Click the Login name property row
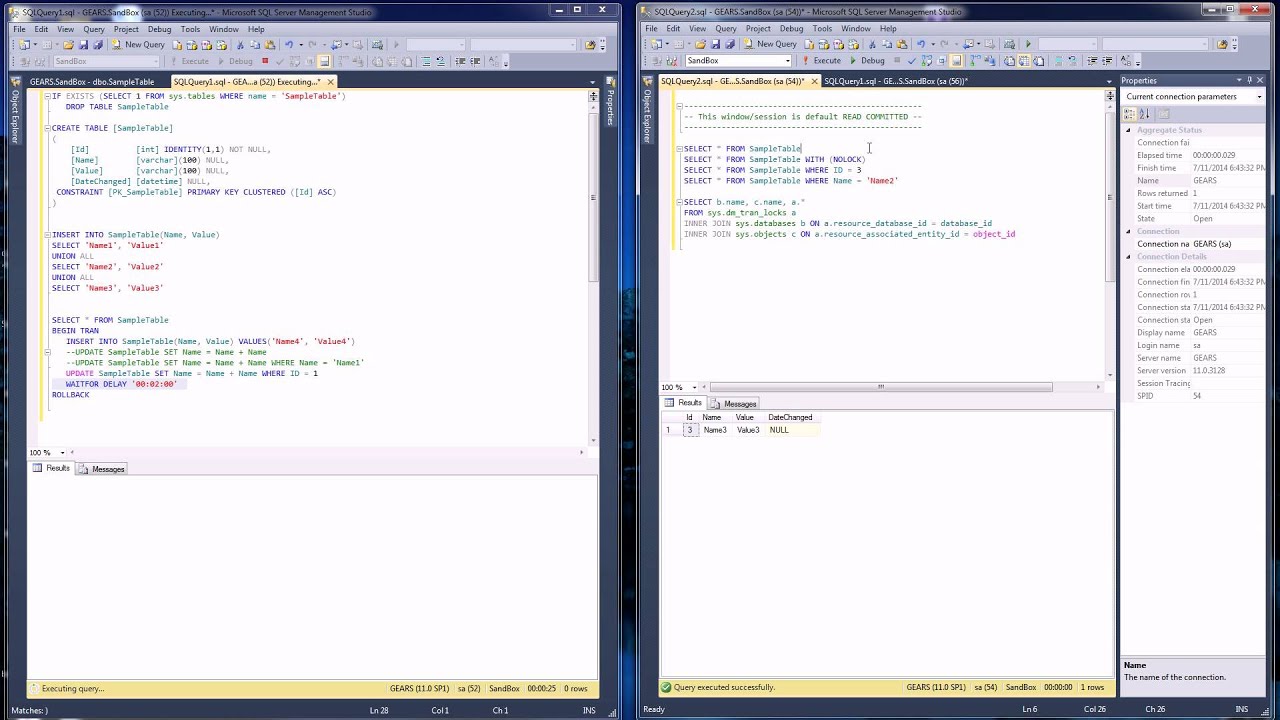 click(1194, 345)
